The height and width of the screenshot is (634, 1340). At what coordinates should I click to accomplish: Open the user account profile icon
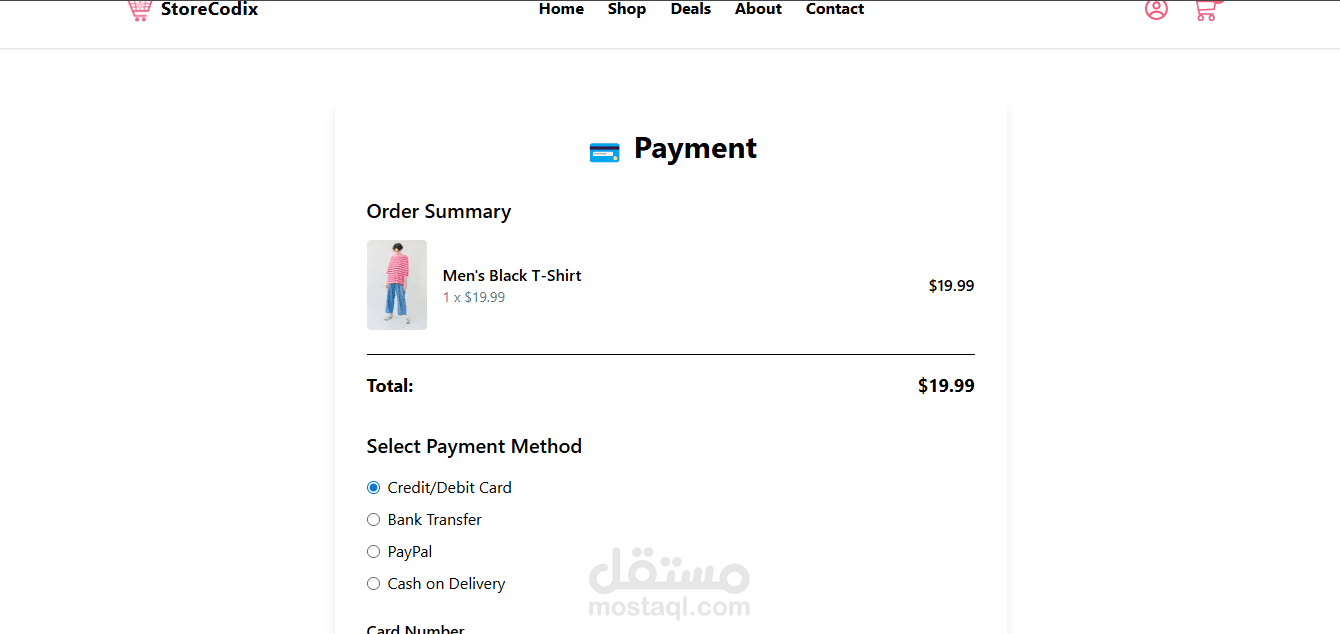(x=1156, y=9)
